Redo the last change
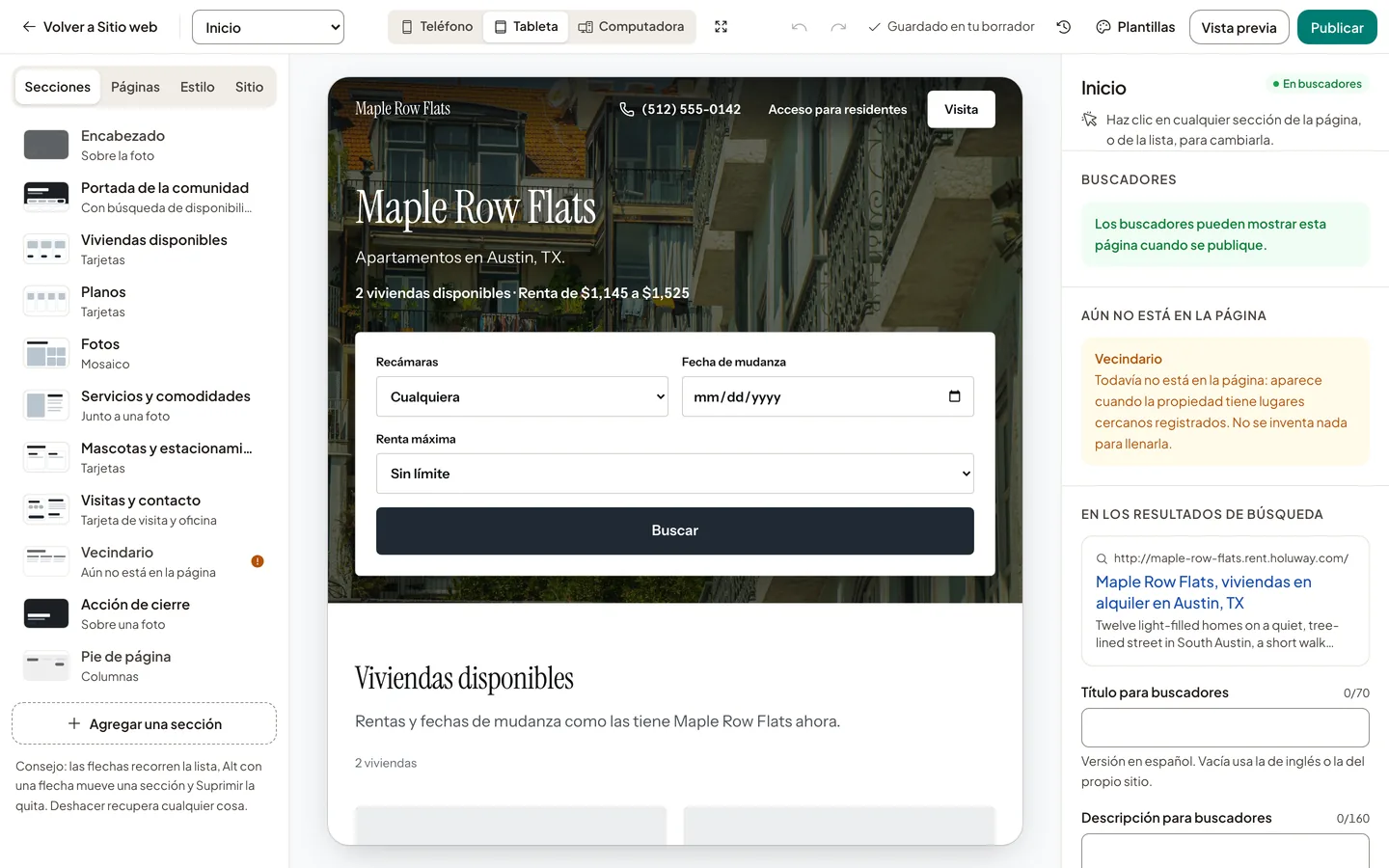Screen dimensions: 1389x868 [838, 27]
